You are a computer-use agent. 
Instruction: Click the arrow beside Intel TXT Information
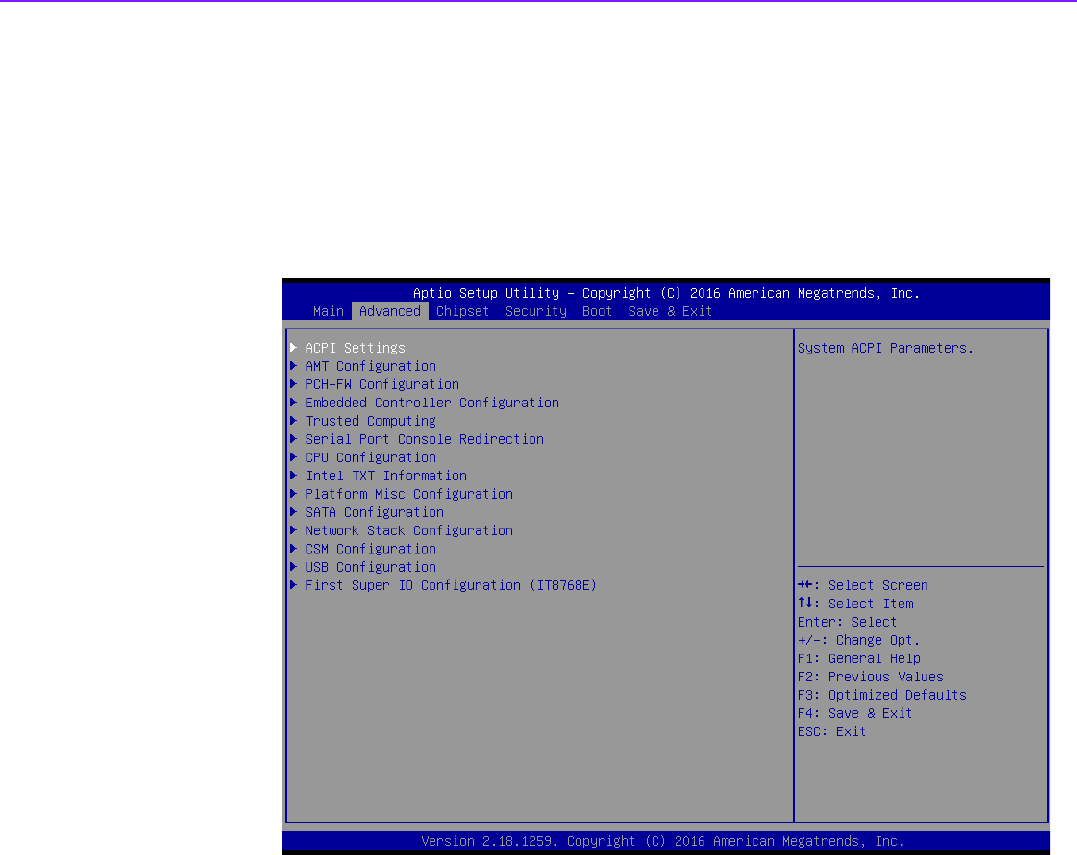pyautogui.click(x=293, y=475)
